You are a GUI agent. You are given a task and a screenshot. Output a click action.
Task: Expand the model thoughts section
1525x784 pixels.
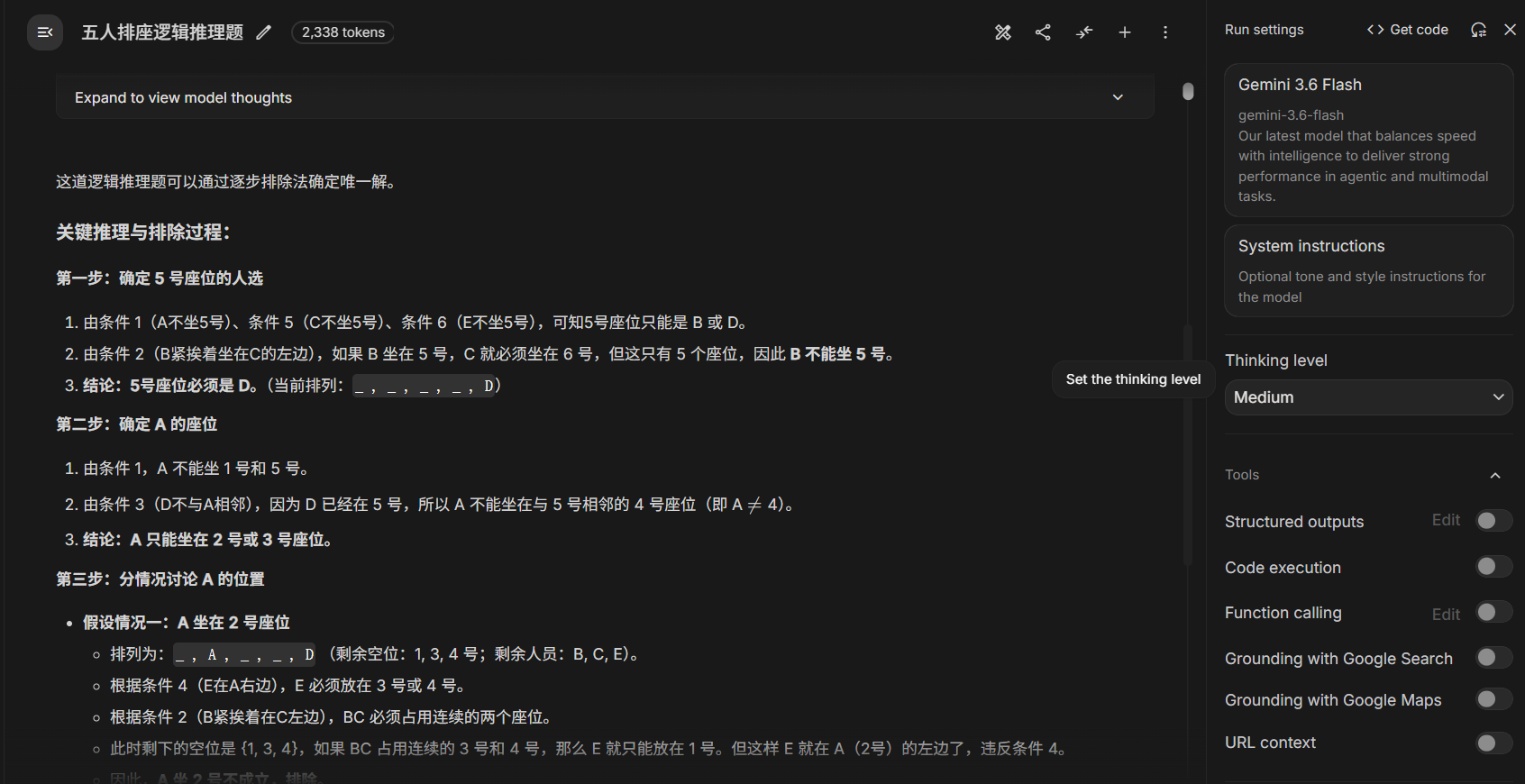click(x=605, y=97)
